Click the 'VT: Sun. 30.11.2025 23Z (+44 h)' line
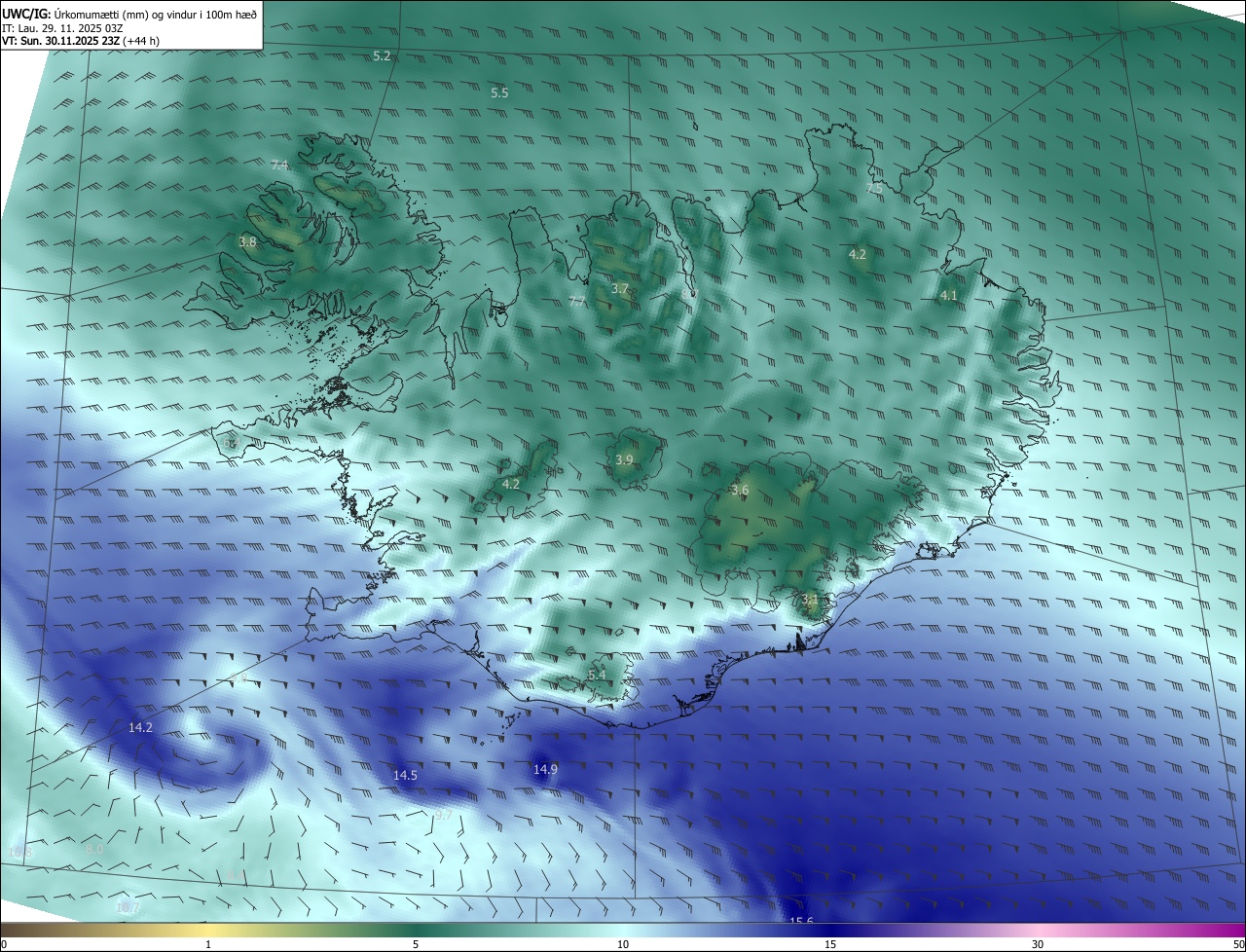Viewport: 1246px width, 952px height. (81, 41)
